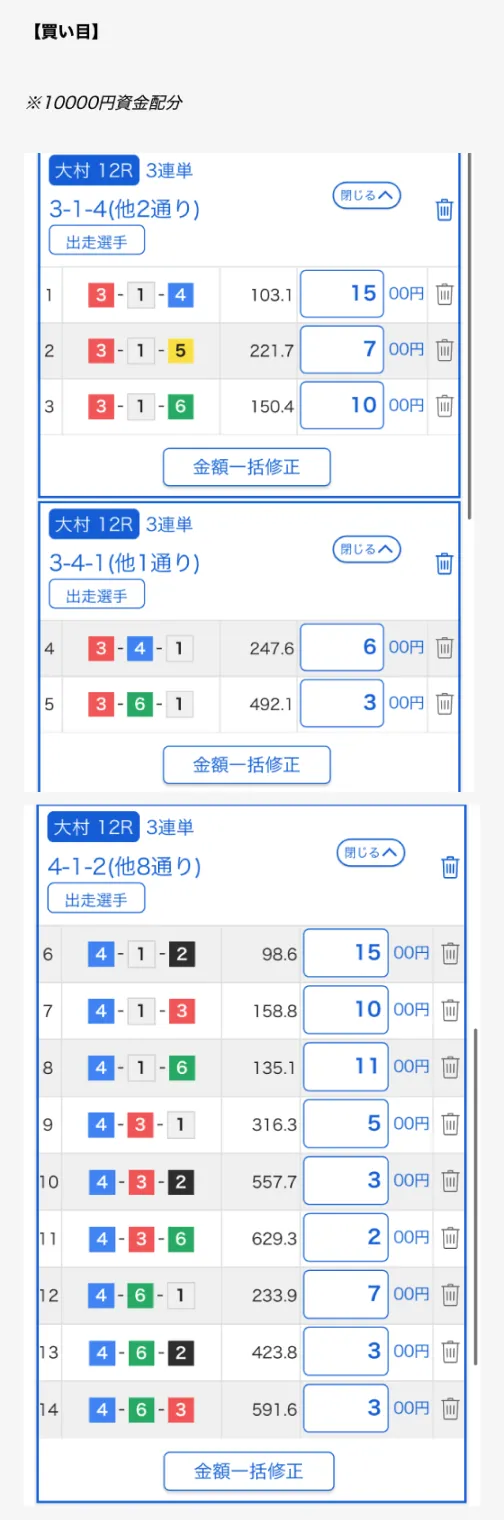Remove row 11 bet 4-3-6 with its trash icon
Viewport: 504px width, 1520px height.
(x=451, y=1238)
